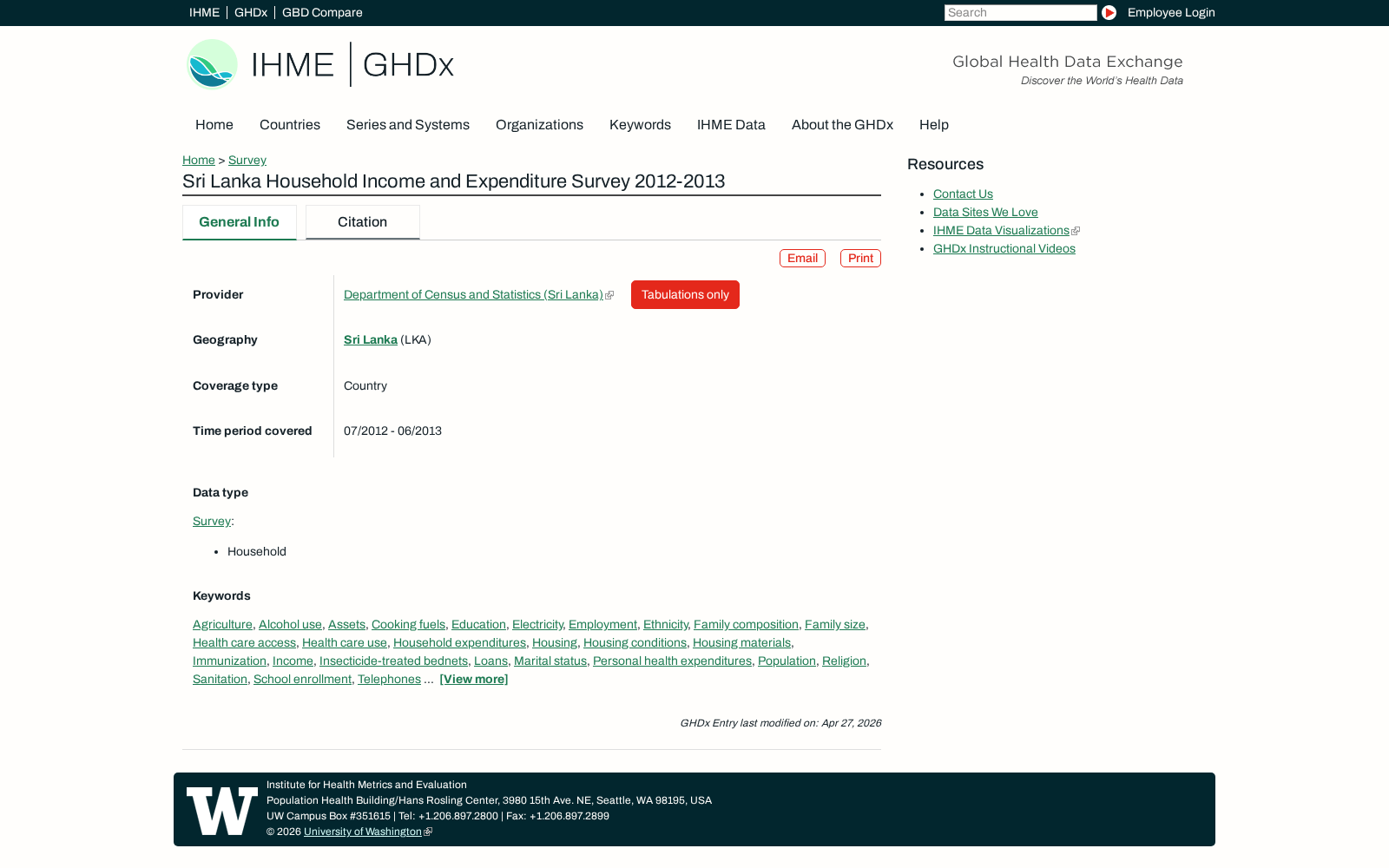The image size is (1389, 868).
Task: Open the Marital status keyword link
Action: pyautogui.click(x=550, y=661)
